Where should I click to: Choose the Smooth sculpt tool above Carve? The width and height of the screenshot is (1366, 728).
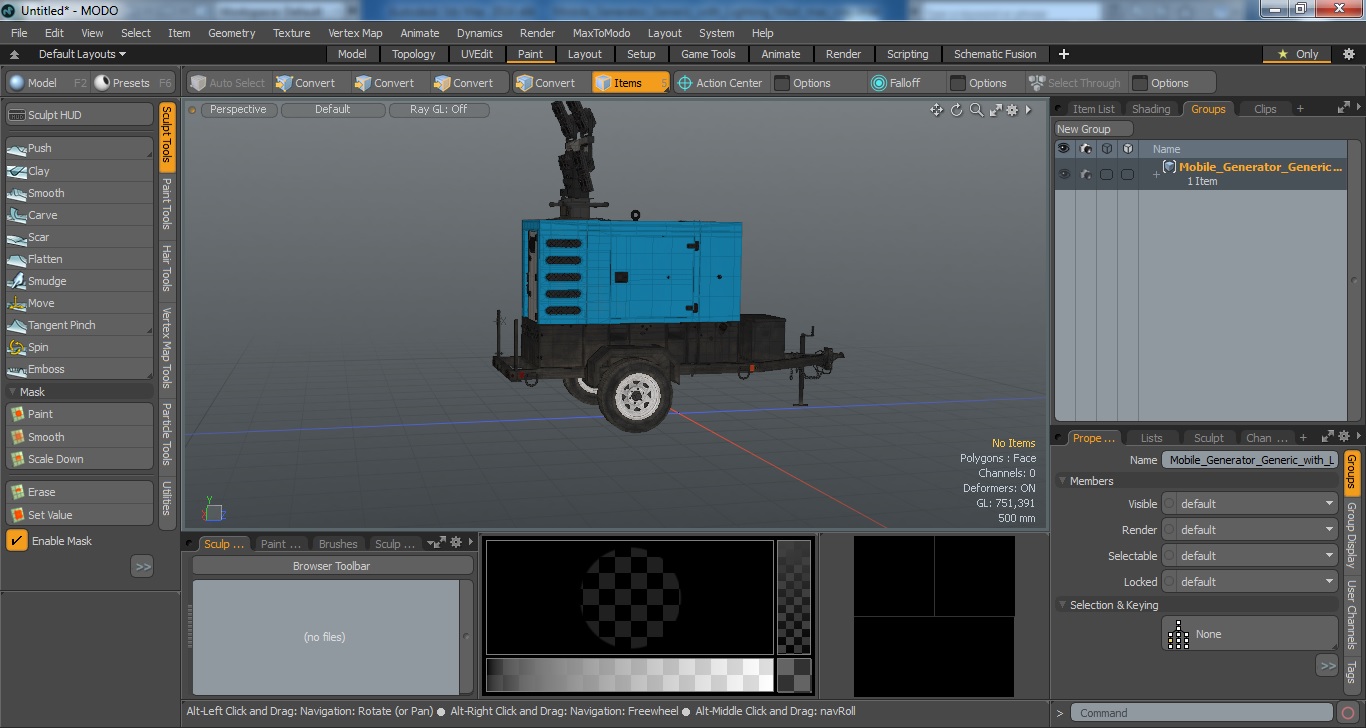coord(79,193)
